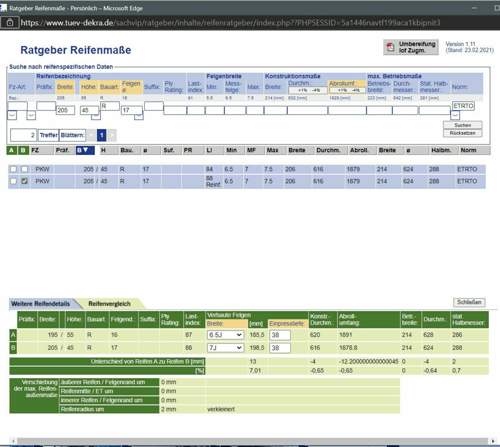The height and width of the screenshot is (447, 500).
Task: Click the Höhe input showing 45
Action: click(x=89, y=110)
